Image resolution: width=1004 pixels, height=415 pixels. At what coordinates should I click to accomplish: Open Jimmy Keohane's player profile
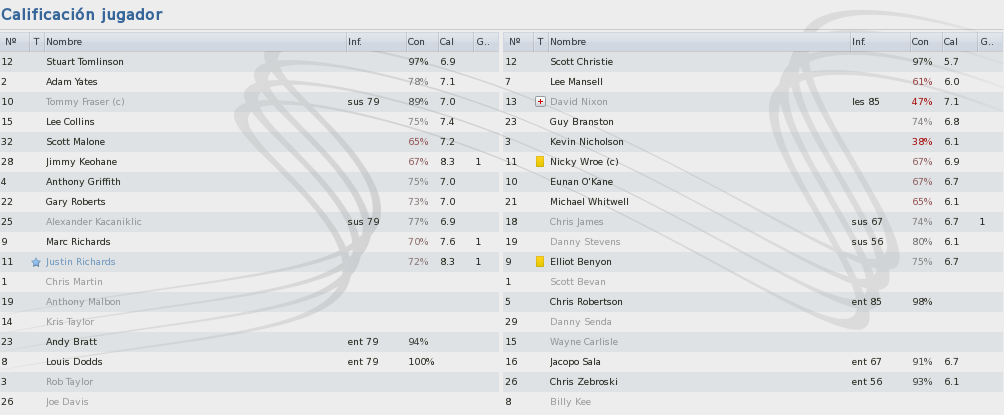(x=81, y=162)
